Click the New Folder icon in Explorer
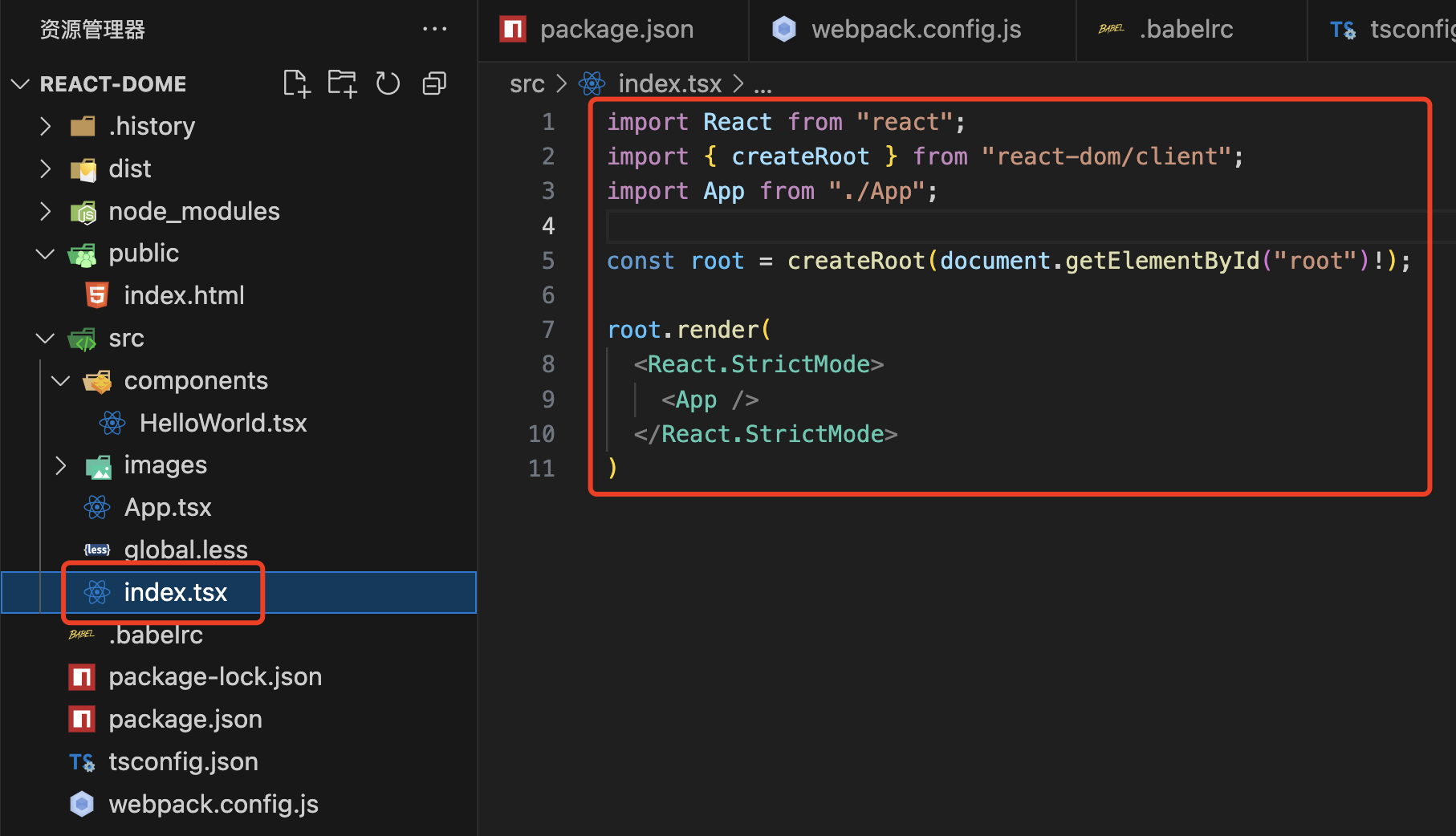This screenshot has height=836, width=1456. (342, 83)
